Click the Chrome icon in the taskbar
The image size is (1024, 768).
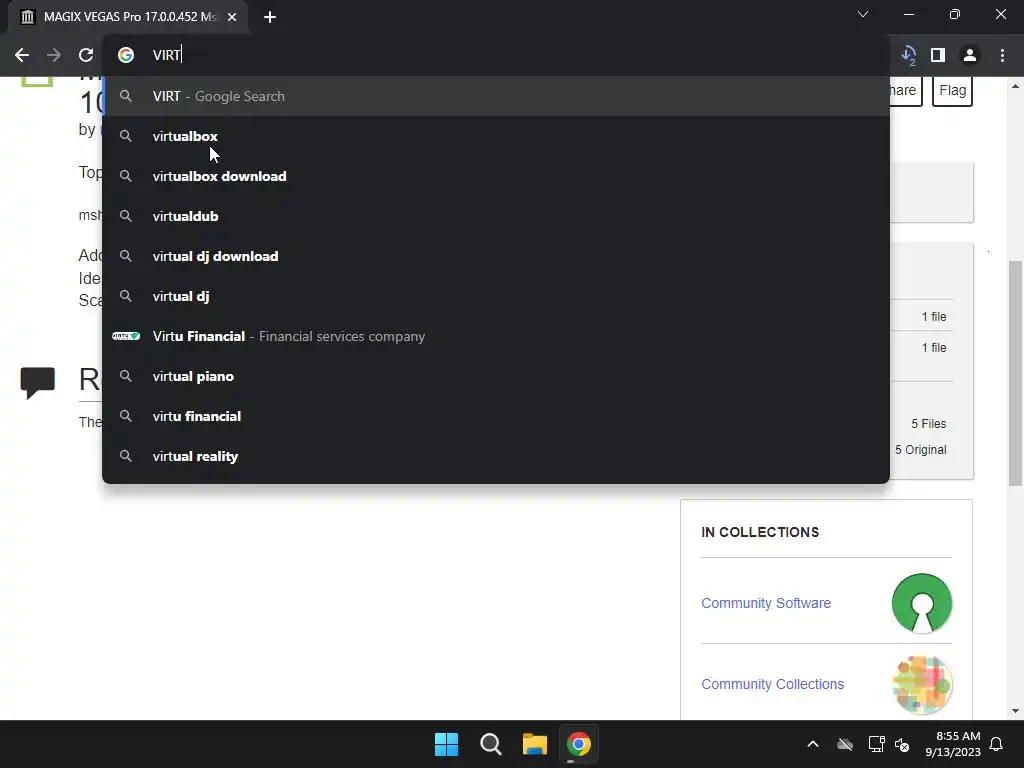579,744
